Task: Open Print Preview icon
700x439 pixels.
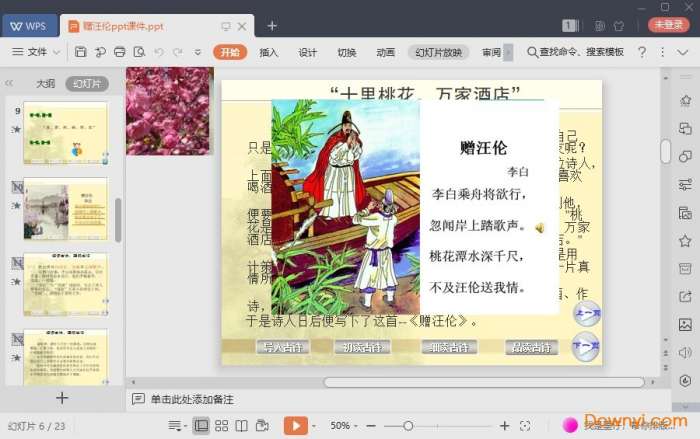Action: (x=139, y=52)
